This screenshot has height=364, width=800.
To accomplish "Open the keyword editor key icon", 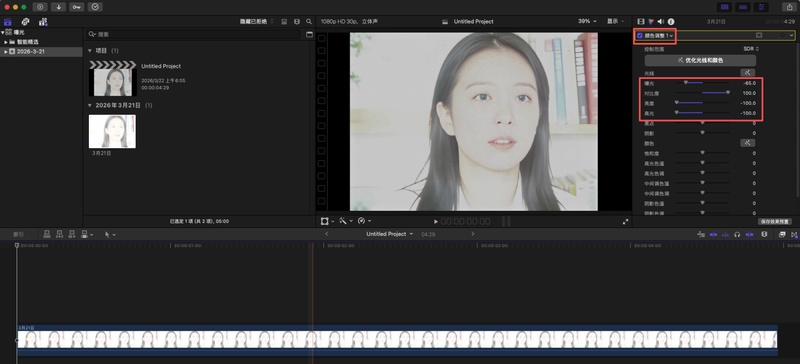I will 77,7.
